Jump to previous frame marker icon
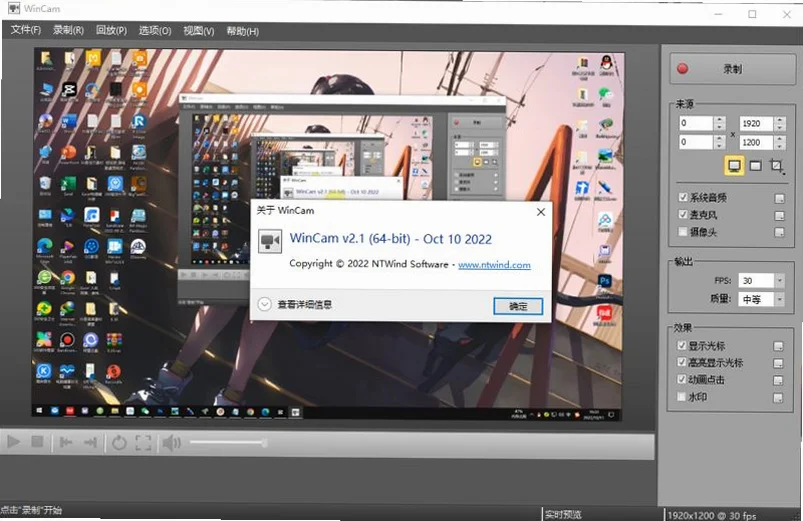The width and height of the screenshot is (803, 521). tap(66, 442)
